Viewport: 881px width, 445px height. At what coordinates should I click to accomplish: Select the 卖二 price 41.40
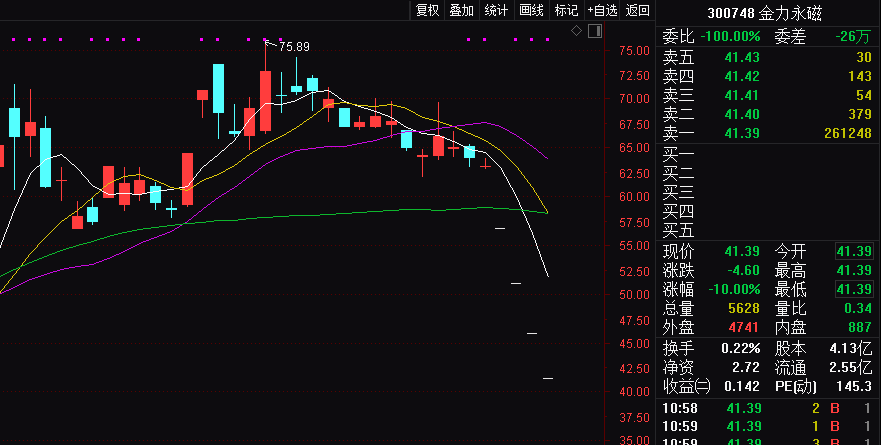742,115
